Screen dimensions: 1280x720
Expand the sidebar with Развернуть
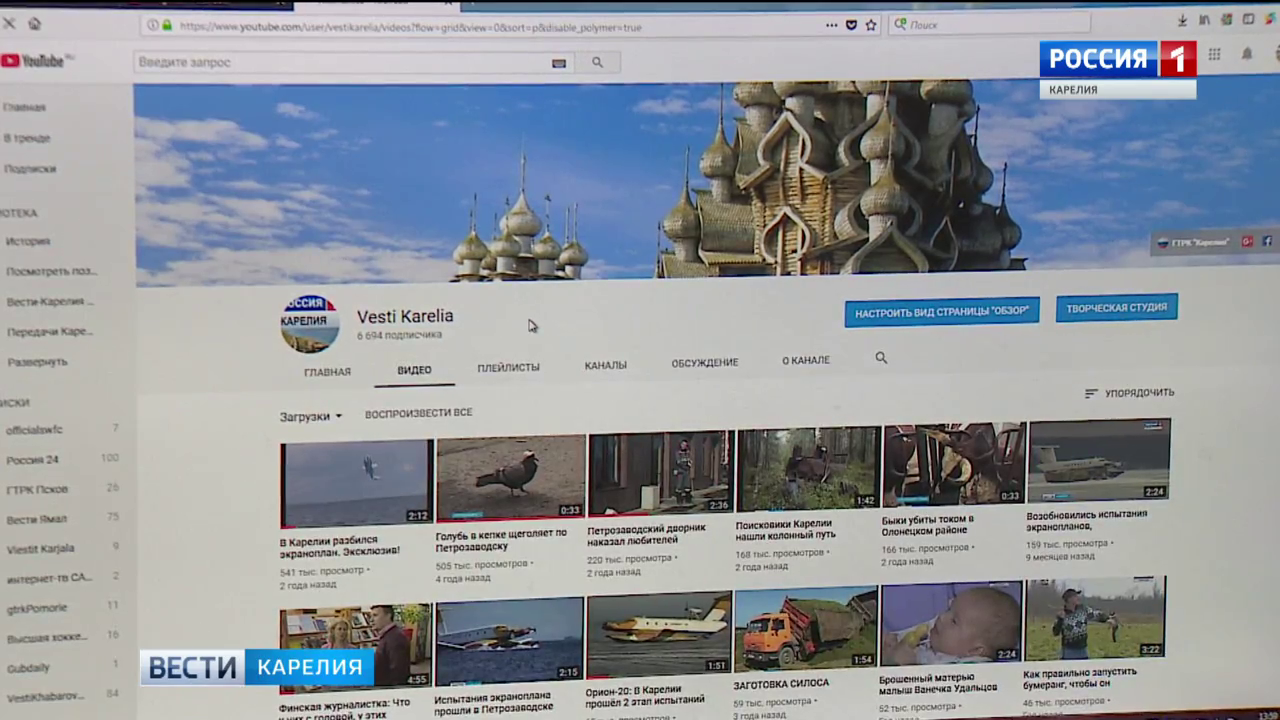[38, 362]
